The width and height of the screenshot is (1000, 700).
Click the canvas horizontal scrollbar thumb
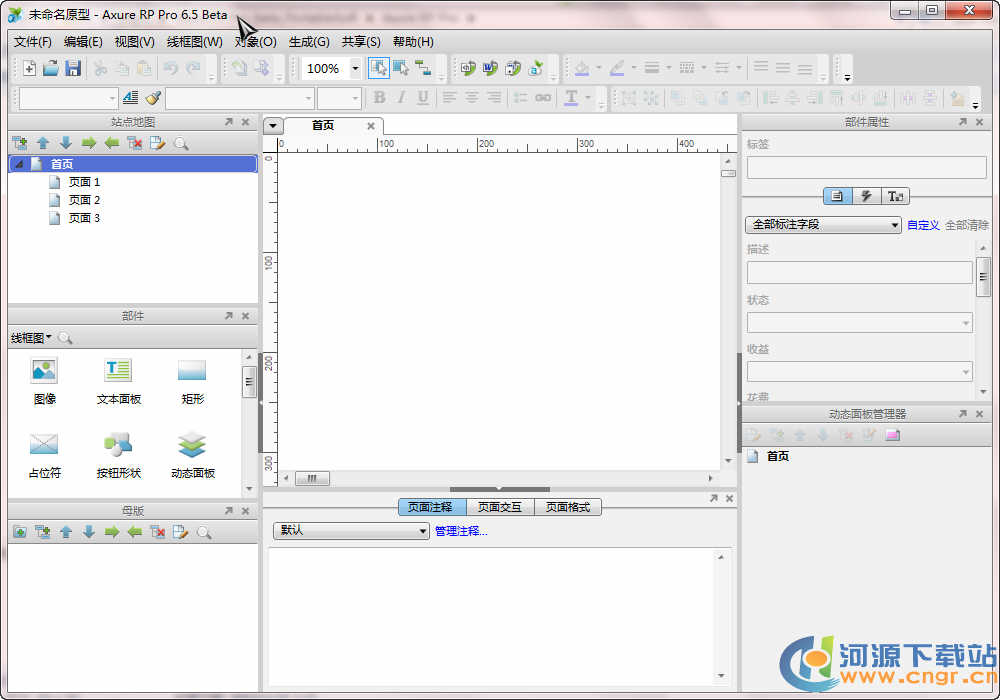click(x=312, y=479)
